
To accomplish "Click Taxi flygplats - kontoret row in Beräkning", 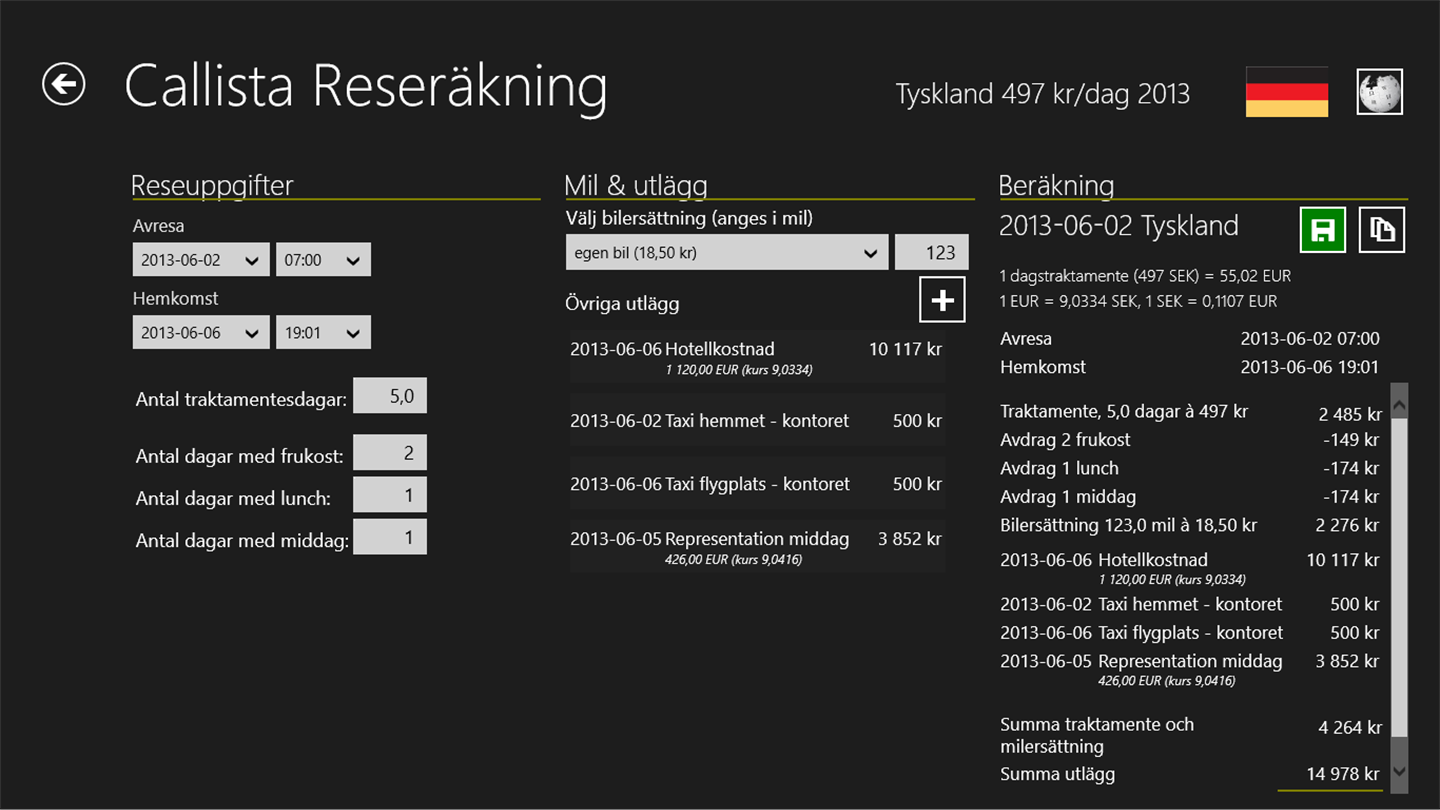I will [x=1190, y=633].
